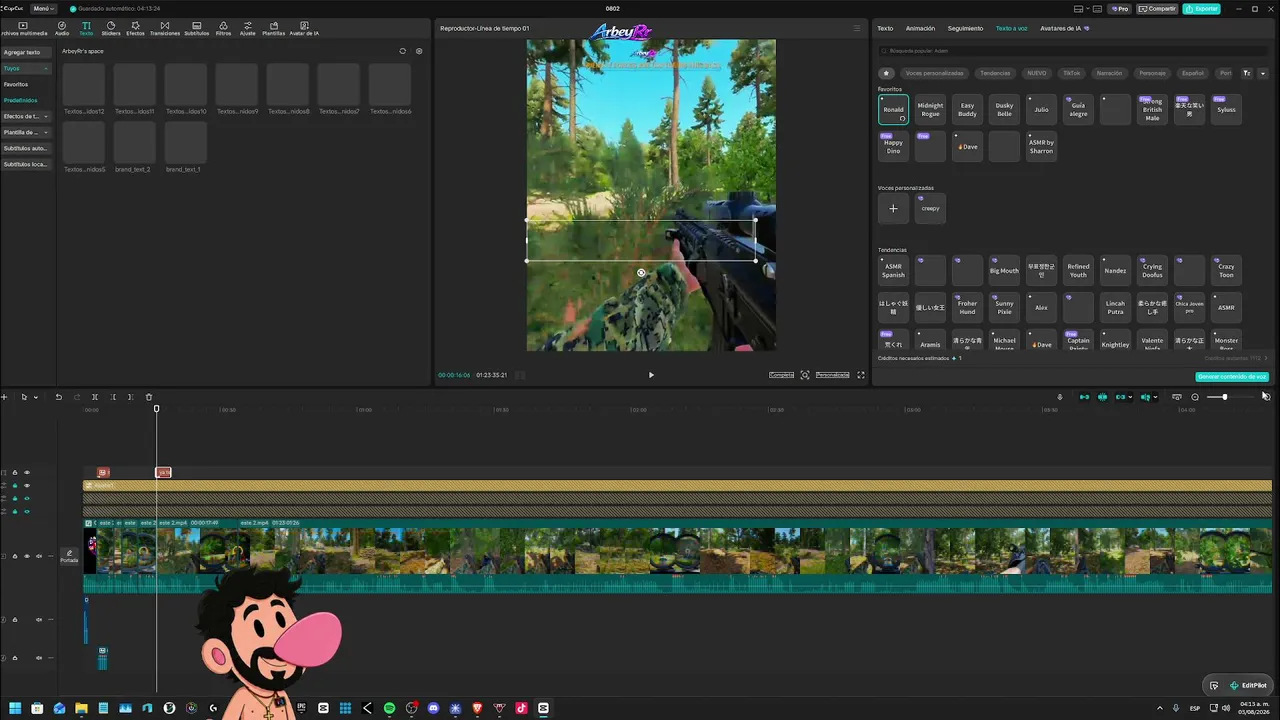Lock the main video track
Screen dimensions: 1280x720
click(x=14, y=556)
